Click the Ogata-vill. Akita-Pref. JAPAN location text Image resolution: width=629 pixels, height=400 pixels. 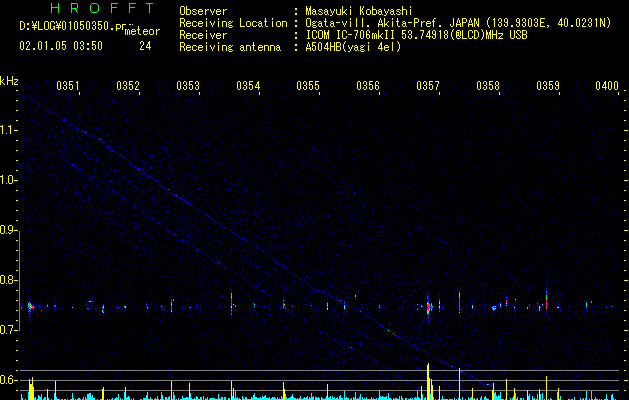[458, 23]
